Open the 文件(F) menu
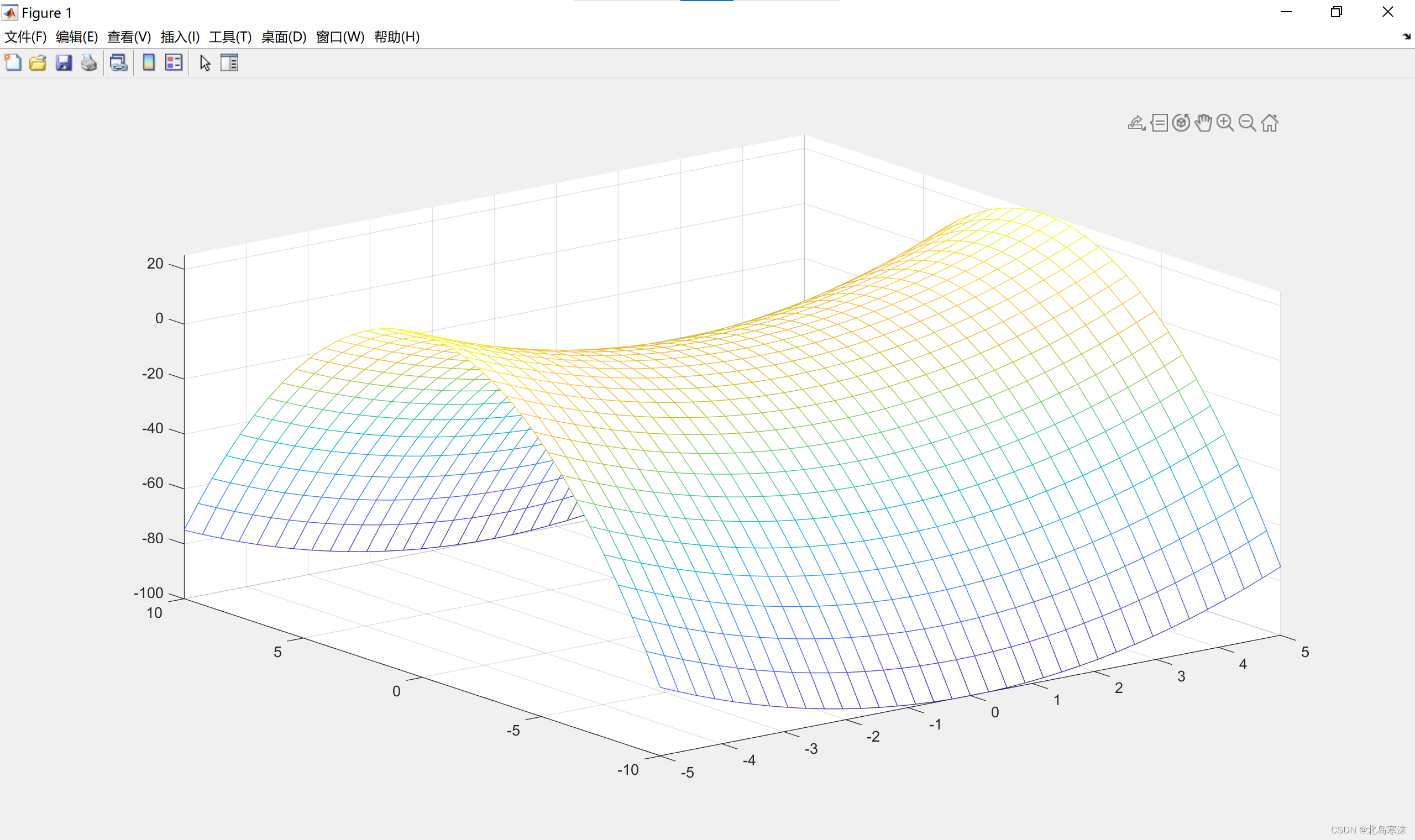The height and width of the screenshot is (840, 1415). [25, 37]
